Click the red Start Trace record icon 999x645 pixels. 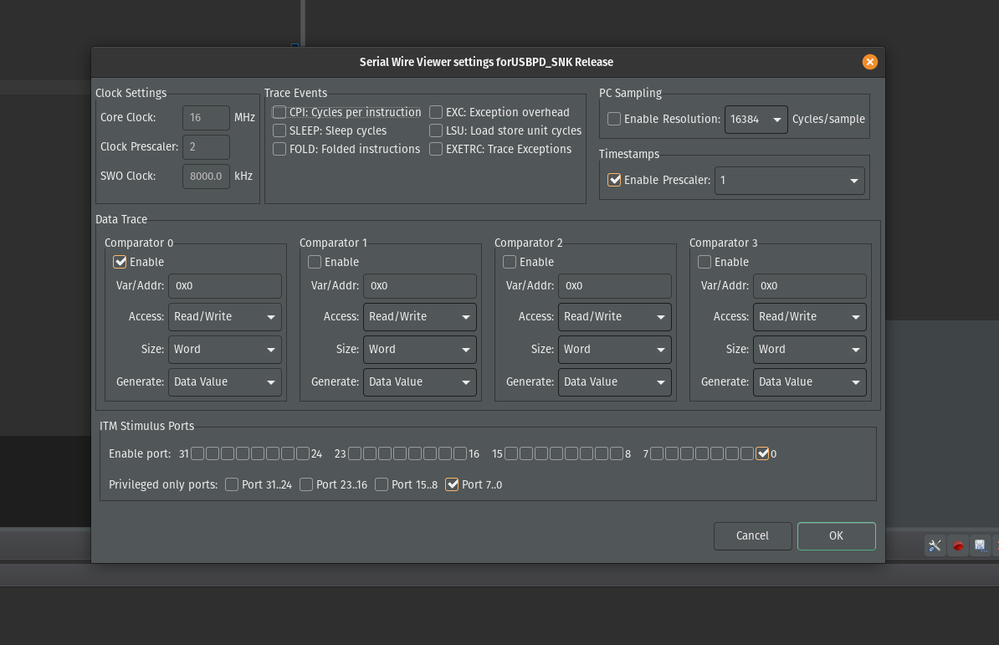click(957, 545)
